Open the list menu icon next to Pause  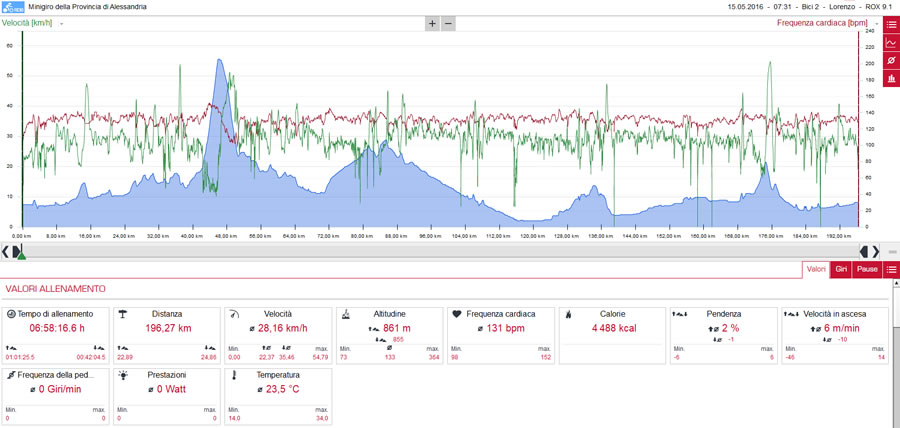tap(891, 270)
